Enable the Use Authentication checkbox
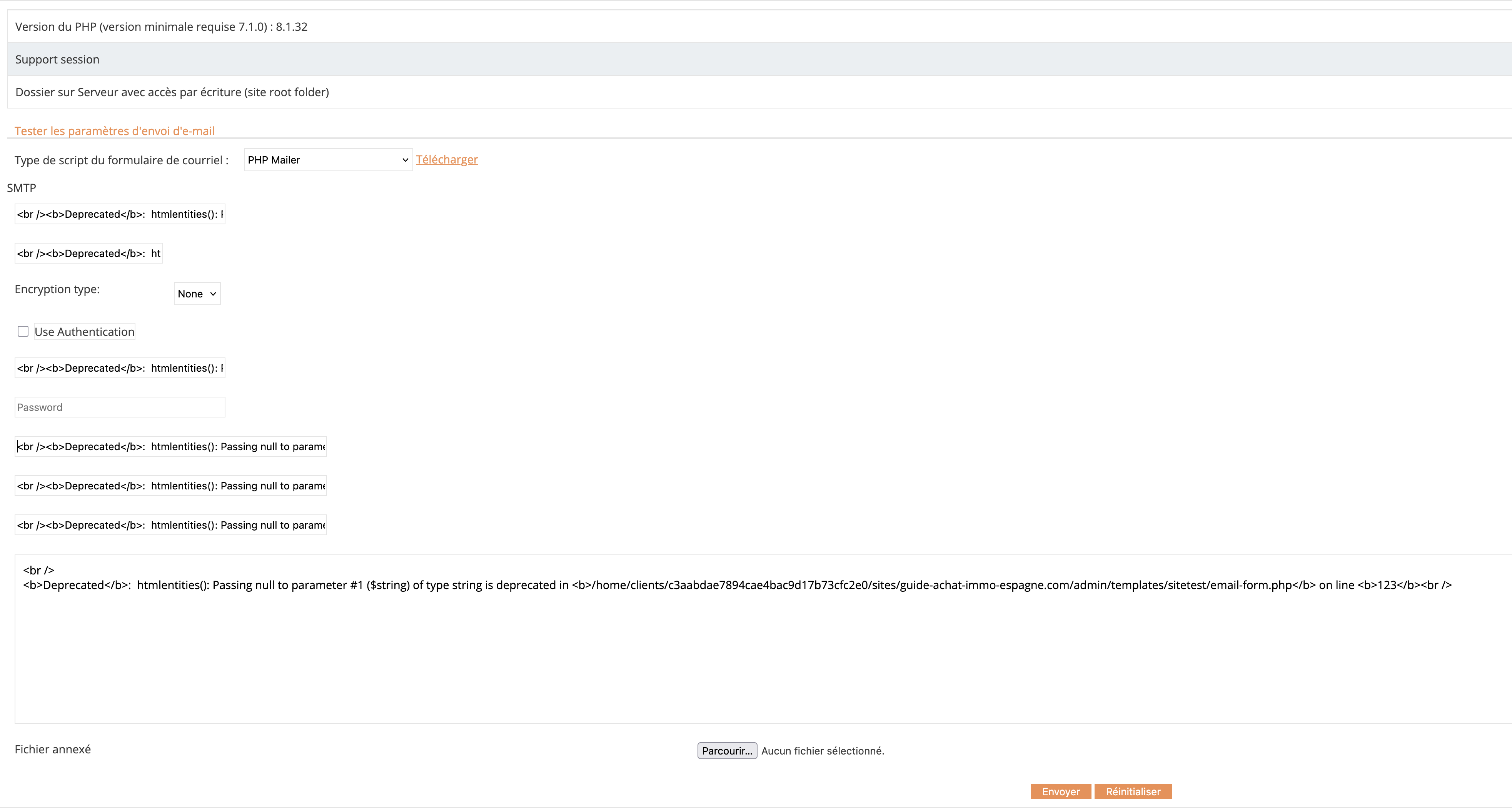 (x=23, y=332)
